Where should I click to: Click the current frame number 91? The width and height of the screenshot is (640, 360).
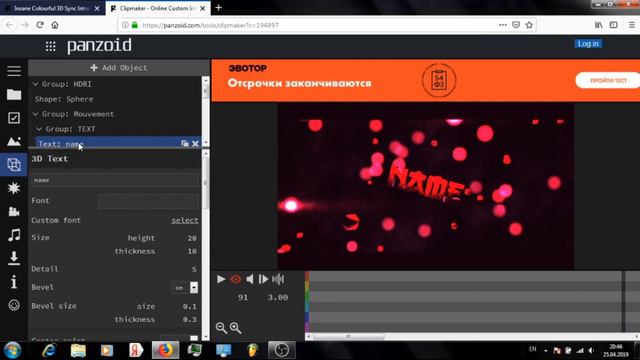point(243,297)
